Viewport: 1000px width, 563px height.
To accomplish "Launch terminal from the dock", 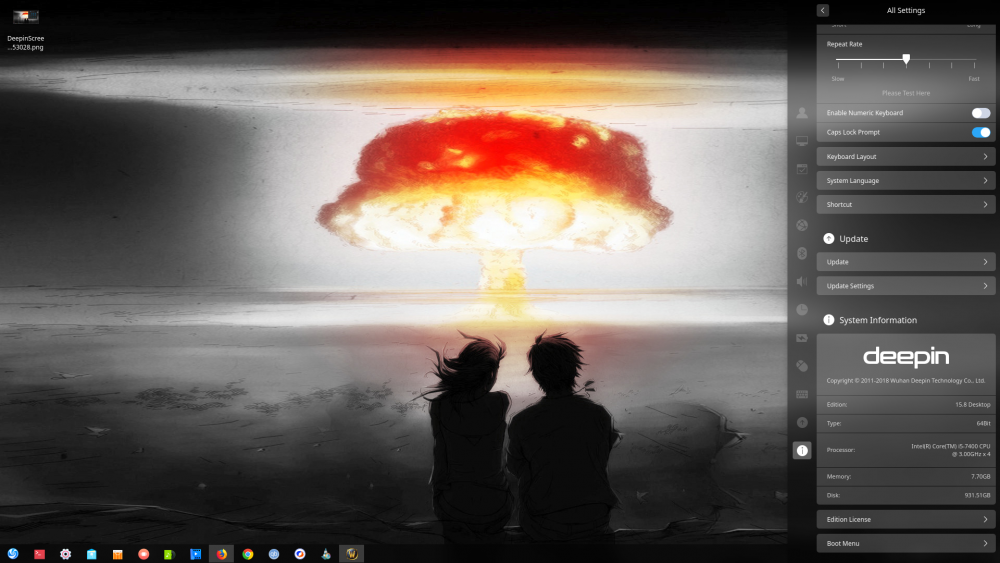I will 39,553.
